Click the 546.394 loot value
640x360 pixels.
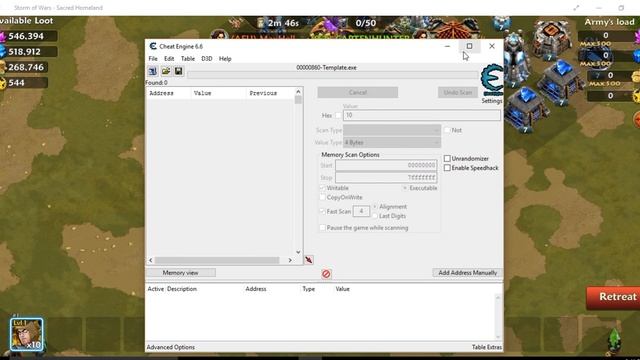pyautogui.click(x=26, y=36)
